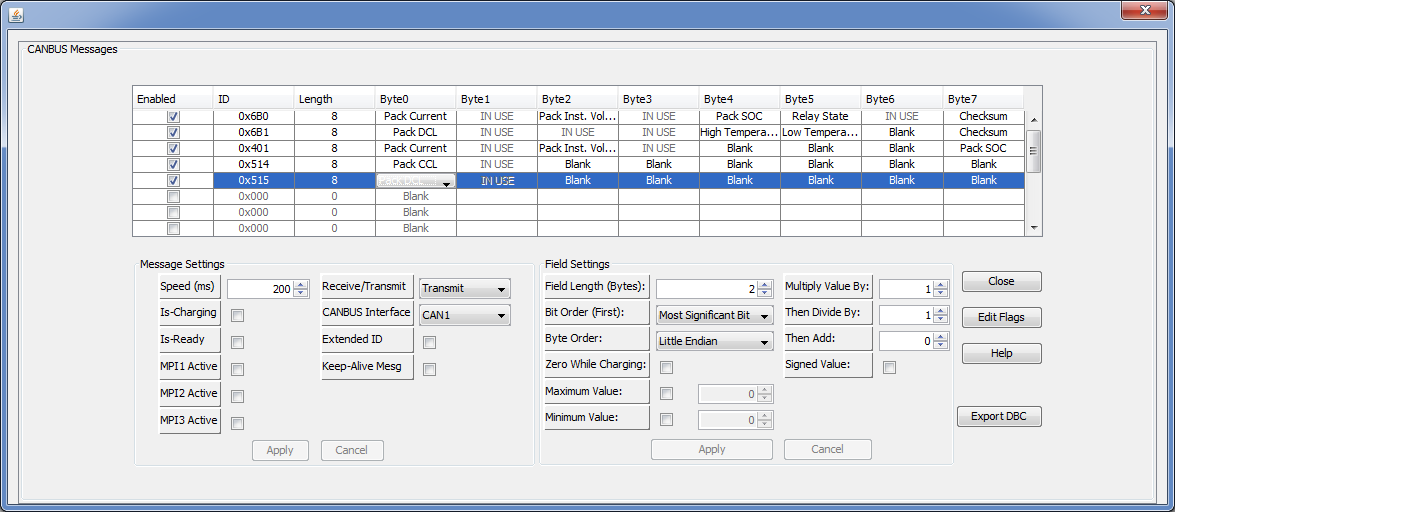
Task: Enable the Is-Charging checkbox
Action: (238, 316)
